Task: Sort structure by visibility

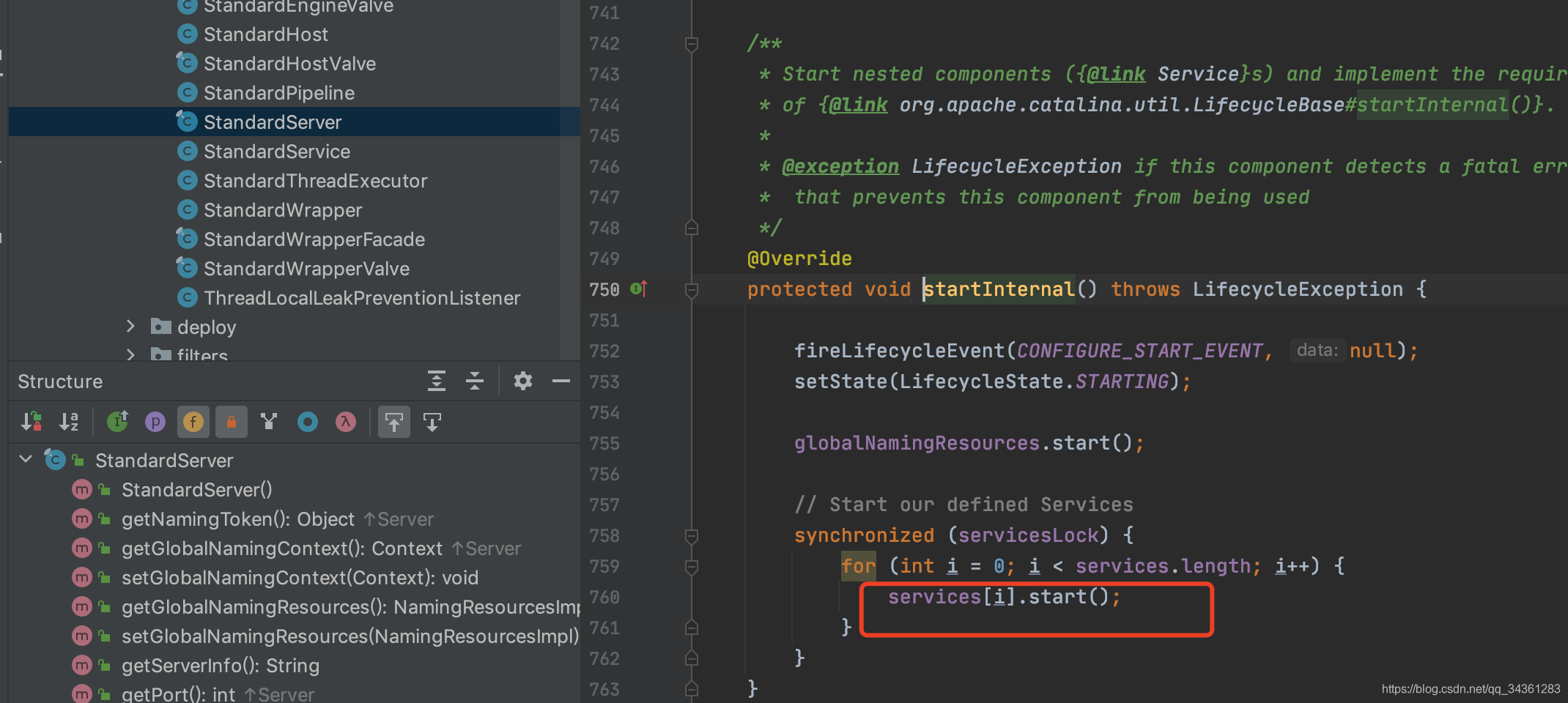Action: tap(31, 422)
